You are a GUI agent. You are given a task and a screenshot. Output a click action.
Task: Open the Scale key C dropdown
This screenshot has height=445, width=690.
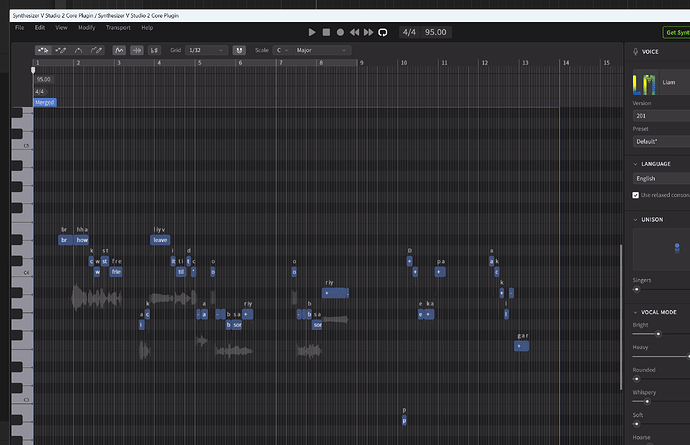tap(282, 50)
